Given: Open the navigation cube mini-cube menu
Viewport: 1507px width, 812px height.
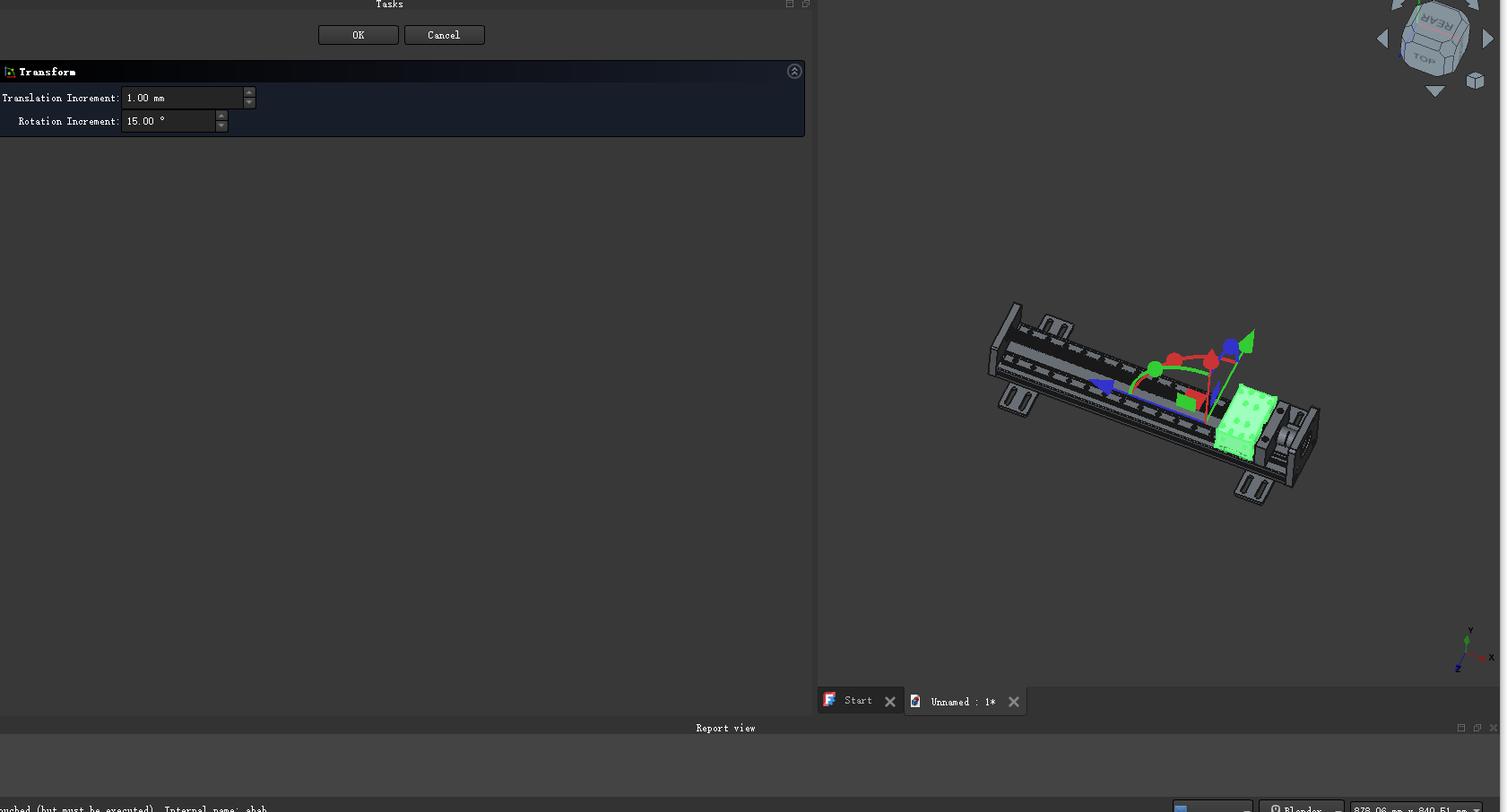Looking at the screenshot, I should coord(1475,81).
